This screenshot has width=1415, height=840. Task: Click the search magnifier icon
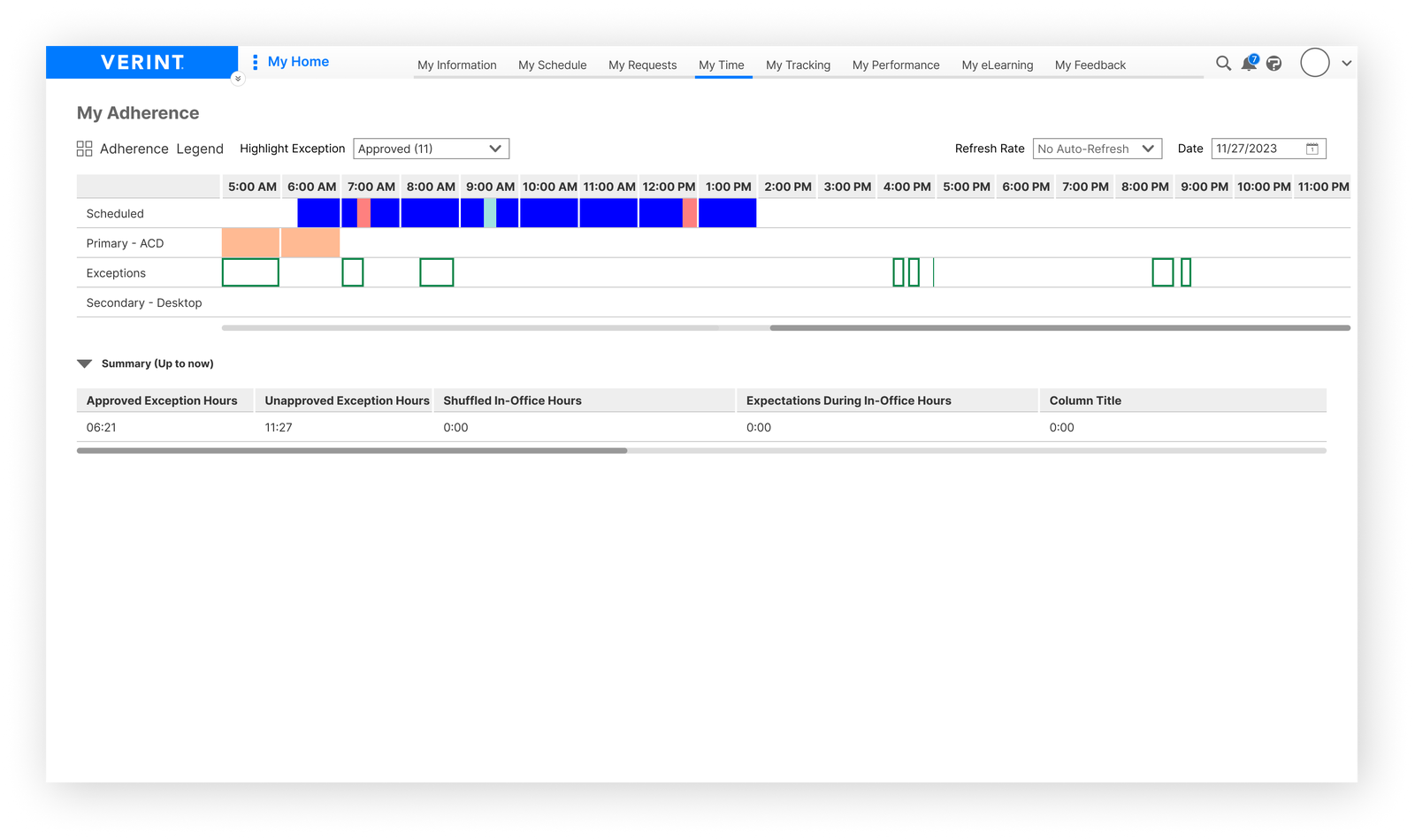[1223, 64]
